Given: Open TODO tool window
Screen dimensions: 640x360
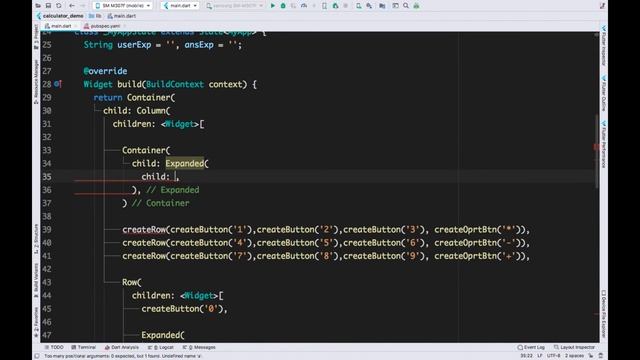Looking at the screenshot, I should [x=54, y=347].
